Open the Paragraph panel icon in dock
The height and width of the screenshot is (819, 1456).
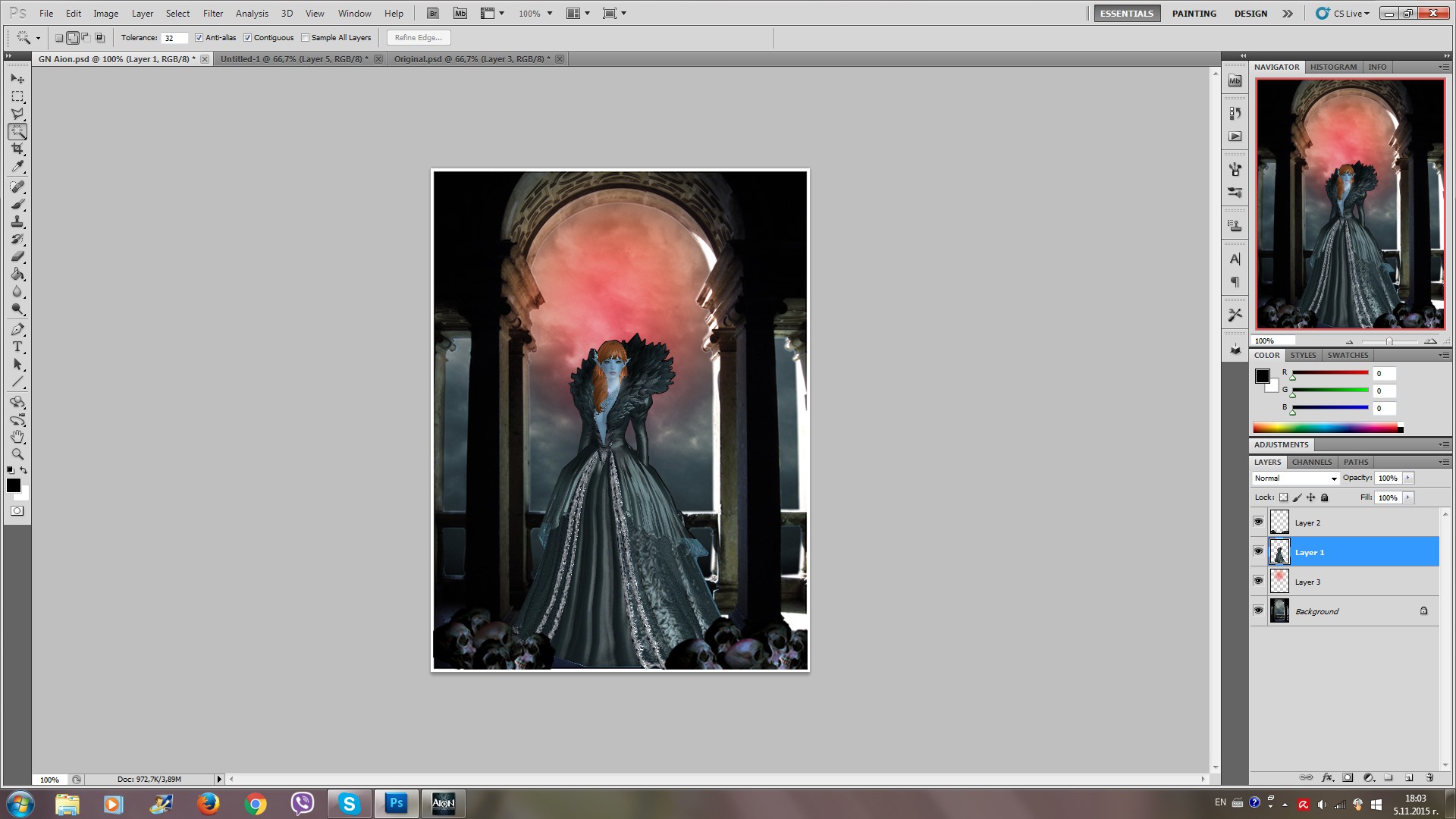1235,282
